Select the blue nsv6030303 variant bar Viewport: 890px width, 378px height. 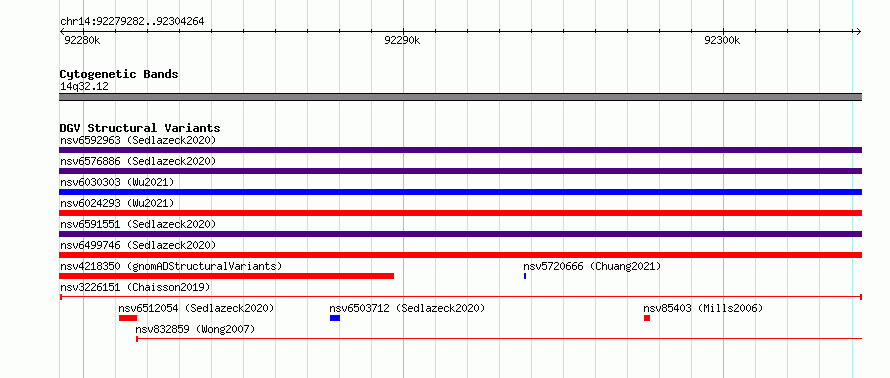[460, 192]
